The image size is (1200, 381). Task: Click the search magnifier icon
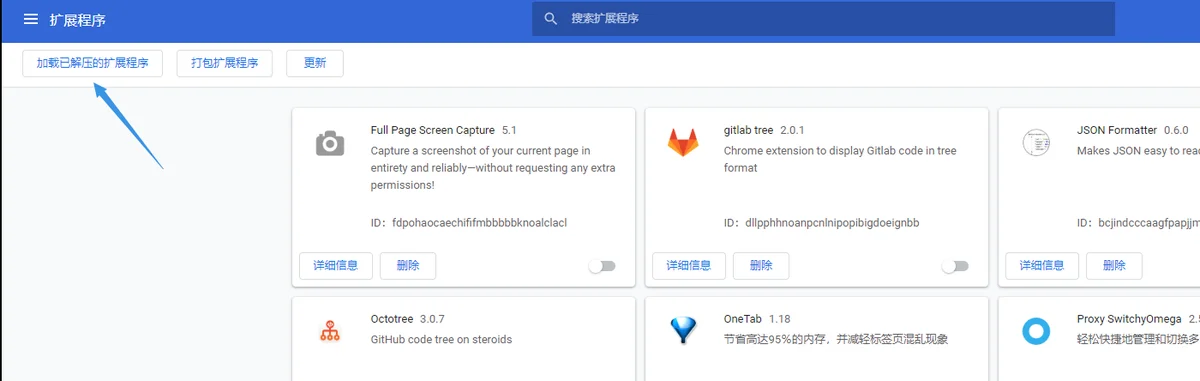pos(550,19)
